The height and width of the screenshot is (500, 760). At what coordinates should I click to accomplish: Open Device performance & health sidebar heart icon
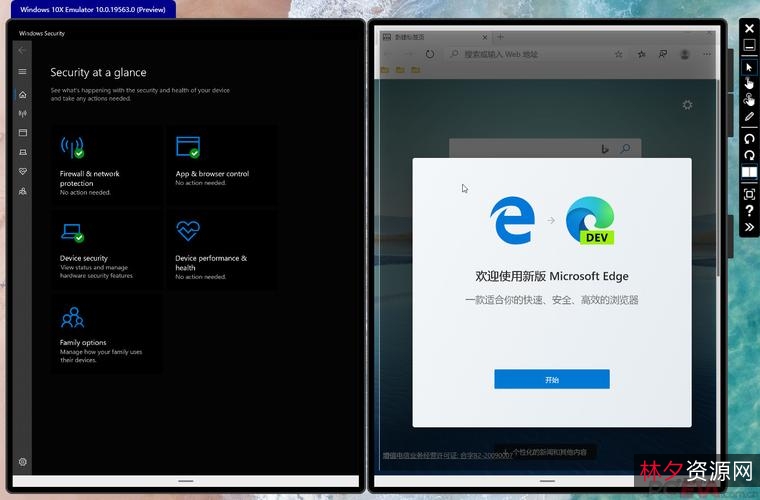point(22,172)
